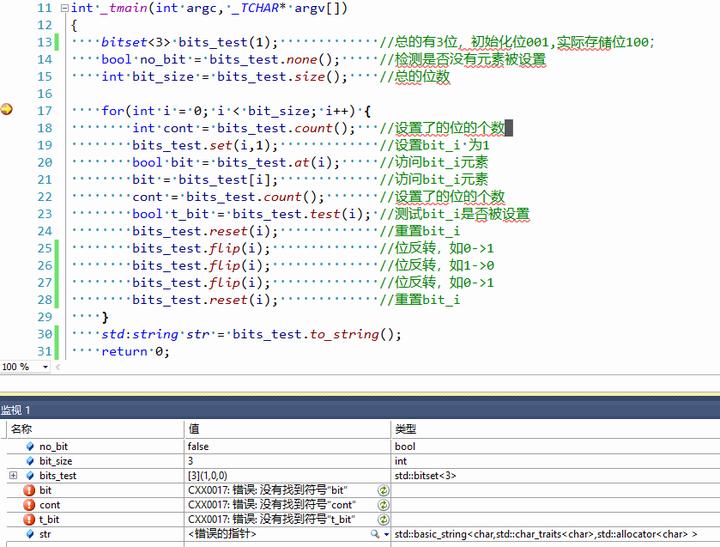Click the bits_test variable icon
Screen dimensions: 720x547
click(30, 476)
